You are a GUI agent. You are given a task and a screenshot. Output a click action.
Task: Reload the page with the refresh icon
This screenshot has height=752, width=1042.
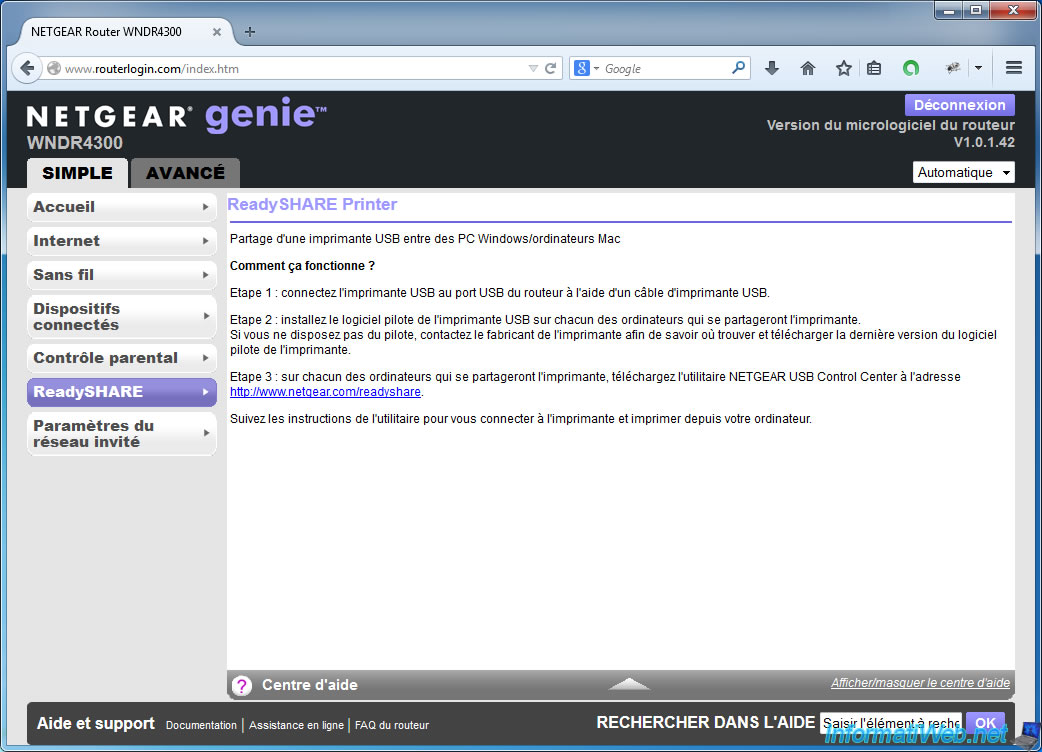pos(550,68)
